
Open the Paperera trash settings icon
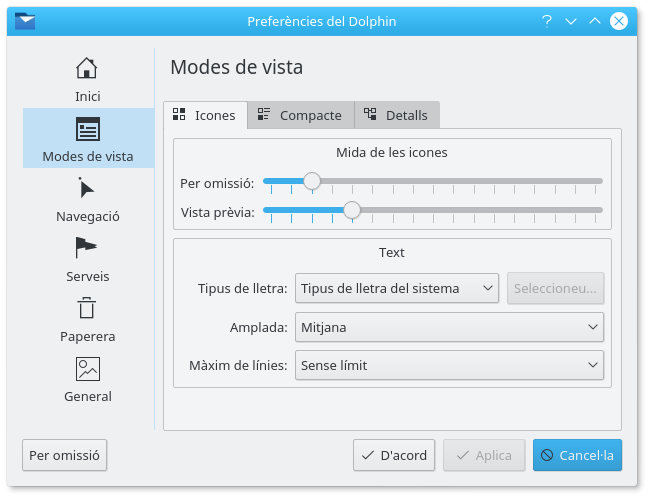[87, 309]
